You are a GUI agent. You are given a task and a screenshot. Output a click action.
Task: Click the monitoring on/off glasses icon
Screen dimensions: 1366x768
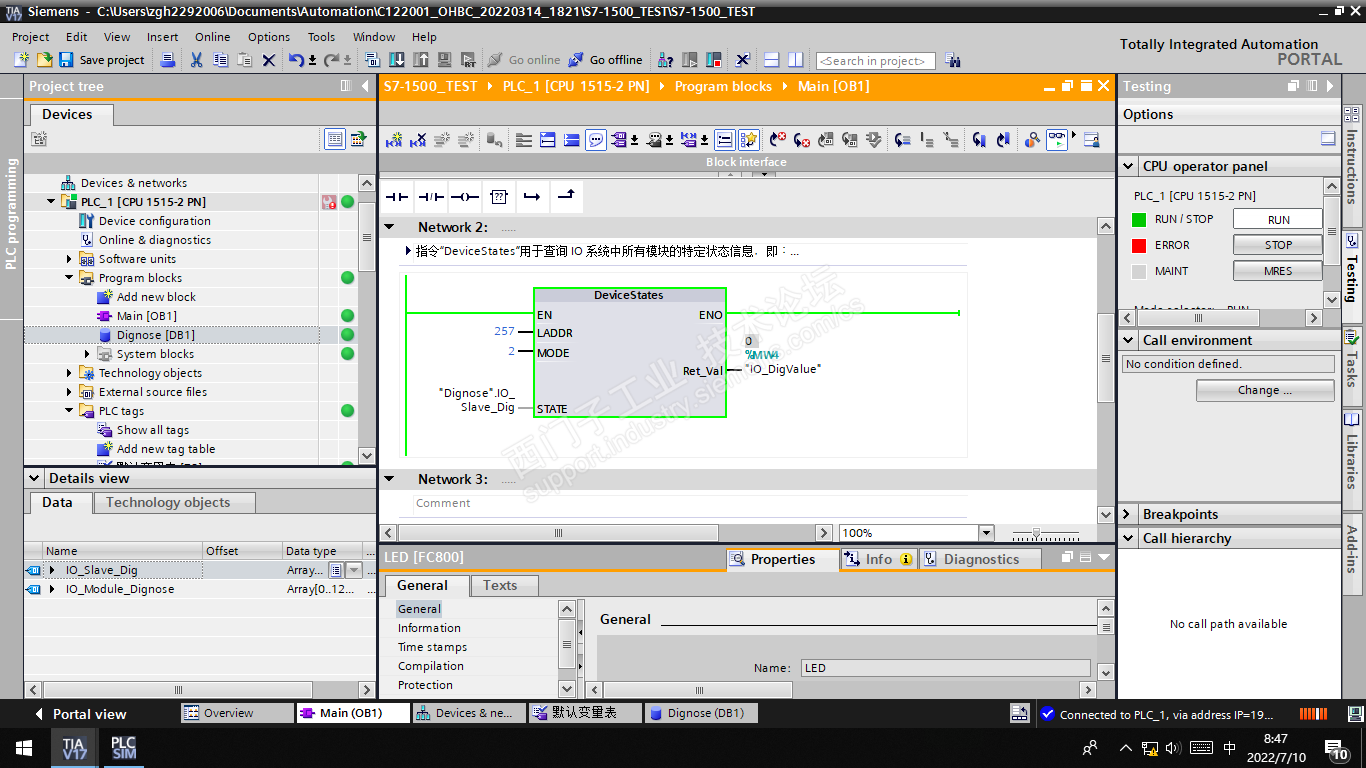click(1057, 140)
